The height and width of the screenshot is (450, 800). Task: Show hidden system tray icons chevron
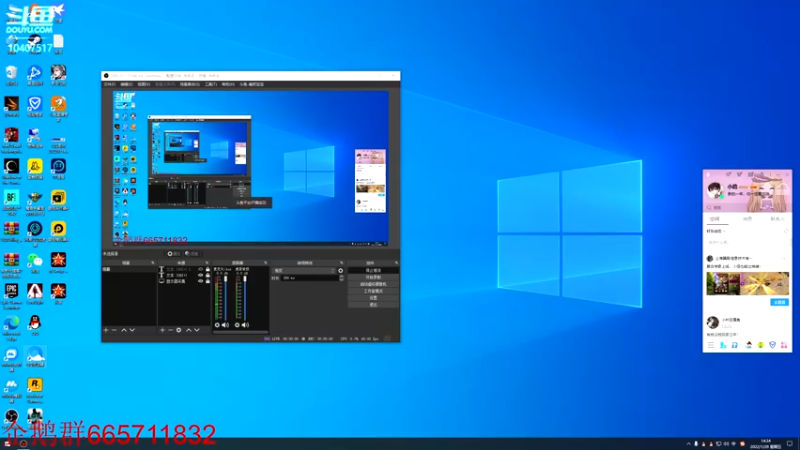688,444
